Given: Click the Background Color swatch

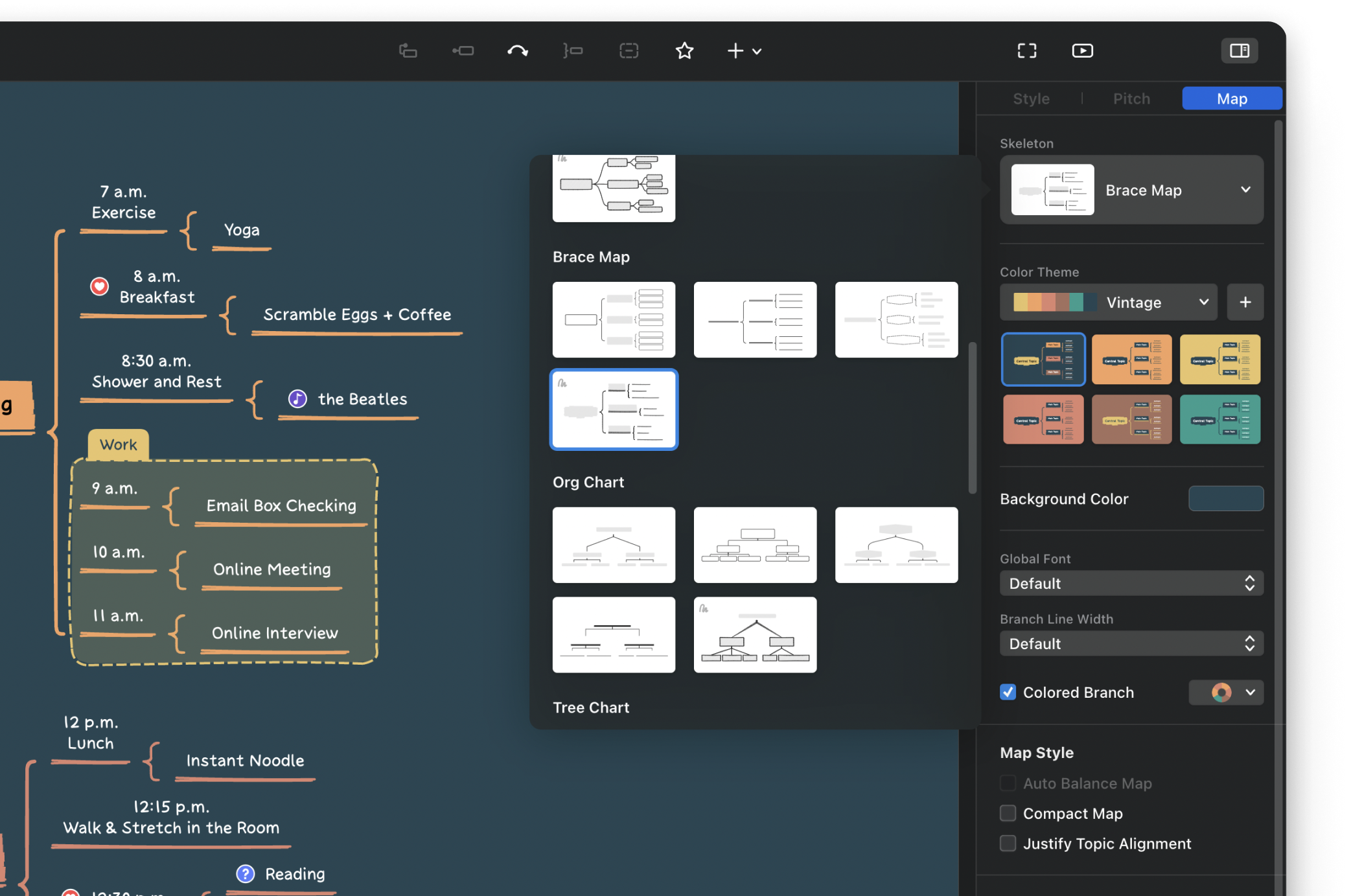Looking at the screenshot, I should coord(1225,498).
